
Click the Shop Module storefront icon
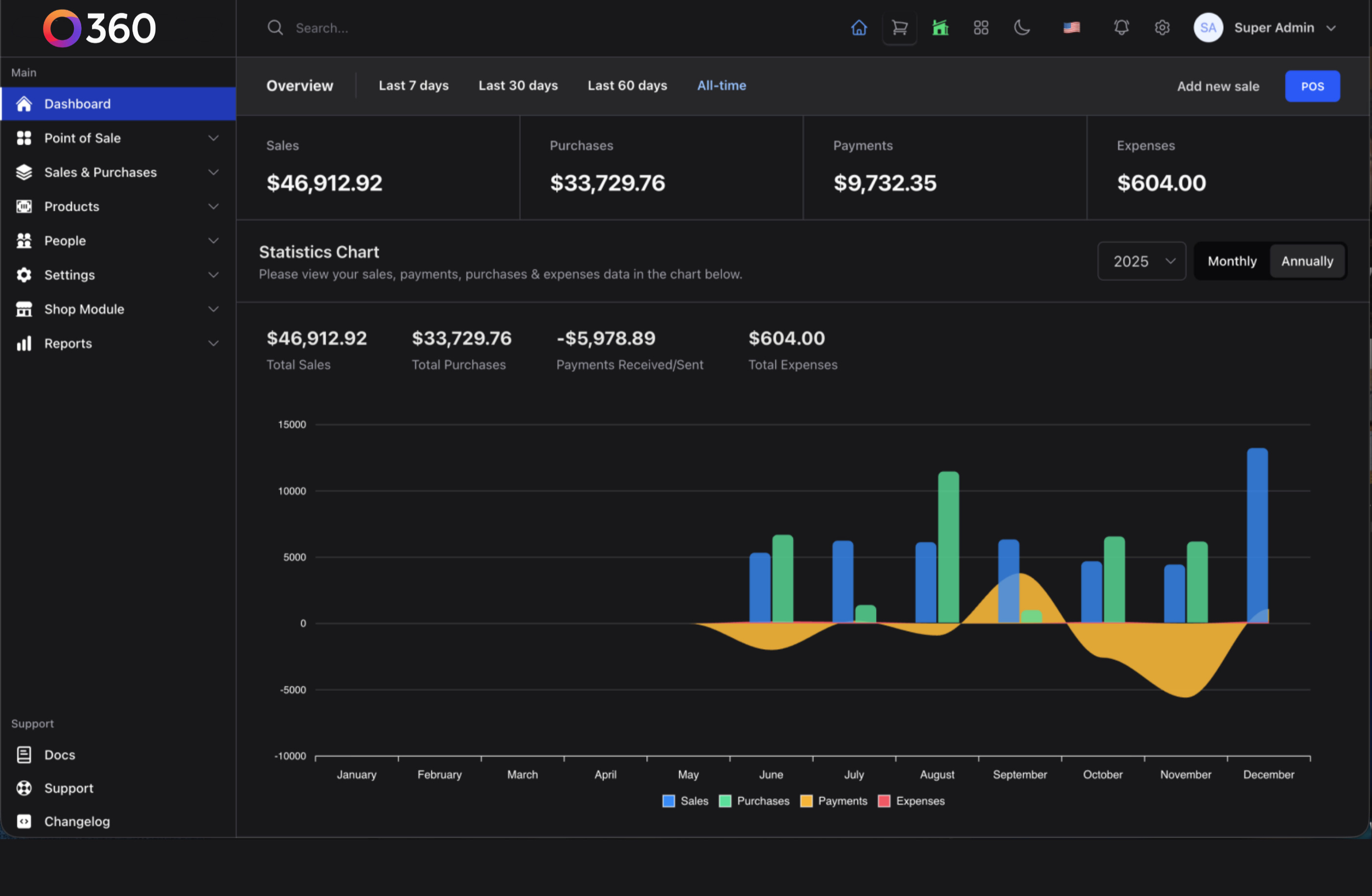coord(23,309)
